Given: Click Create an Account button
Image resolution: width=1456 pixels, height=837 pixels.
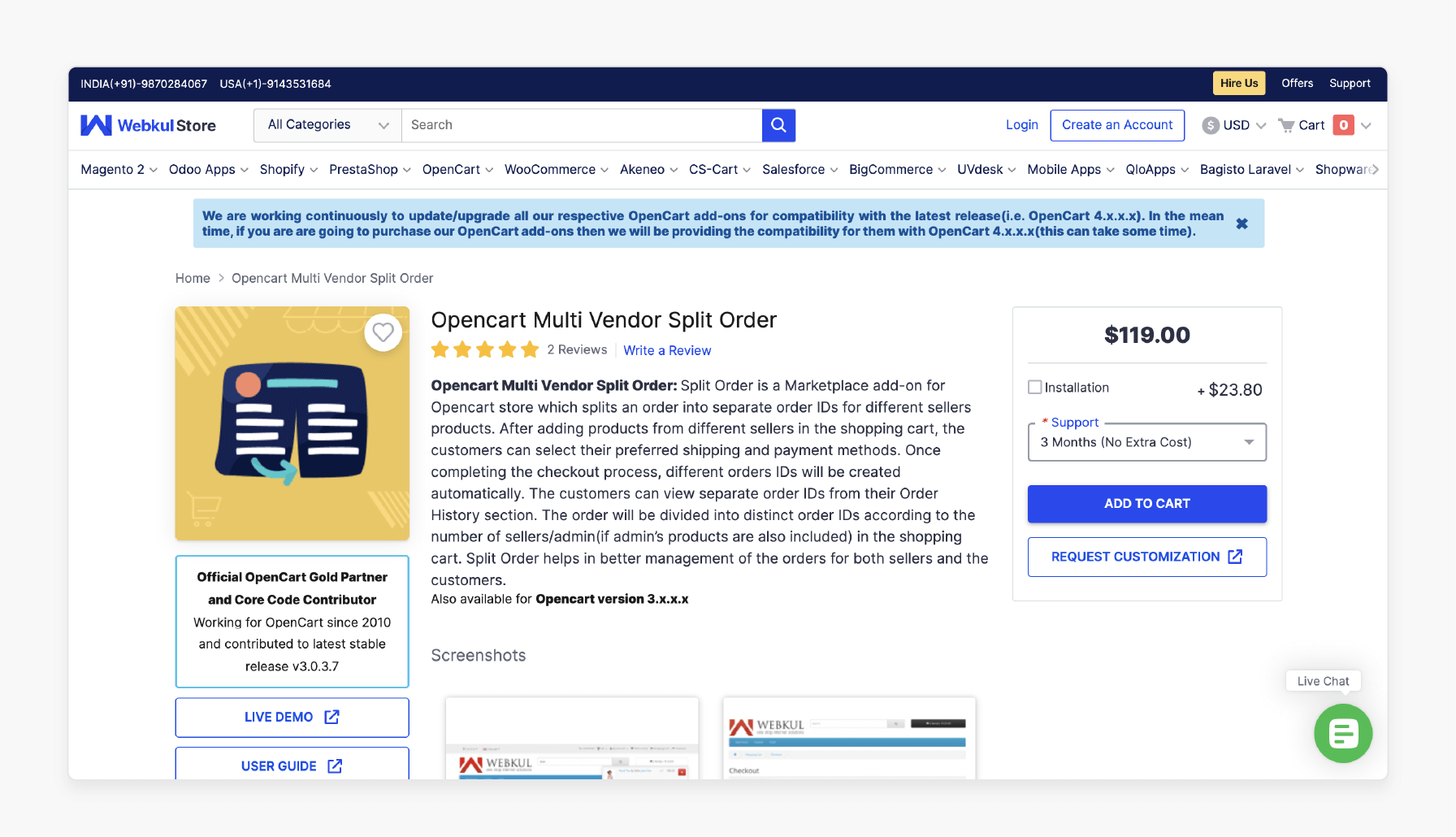Looking at the screenshot, I should (1117, 125).
